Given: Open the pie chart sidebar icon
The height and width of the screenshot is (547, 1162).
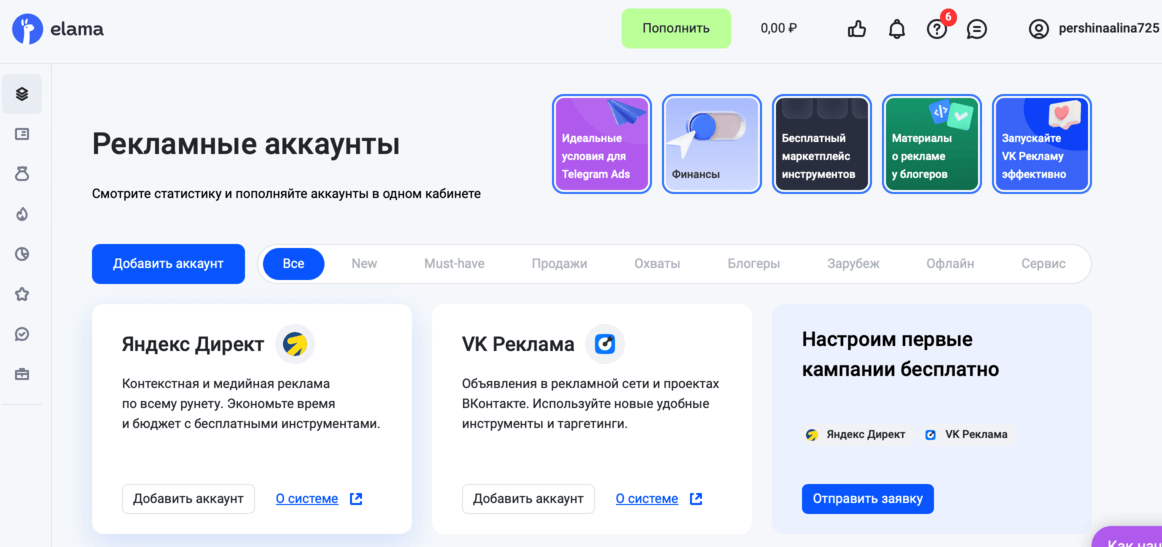Looking at the screenshot, I should pos(22,254).
